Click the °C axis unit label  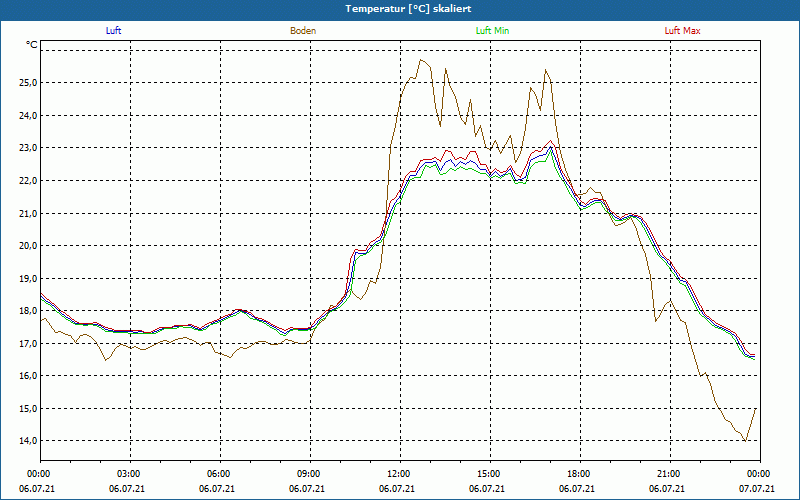click(32, 45)
